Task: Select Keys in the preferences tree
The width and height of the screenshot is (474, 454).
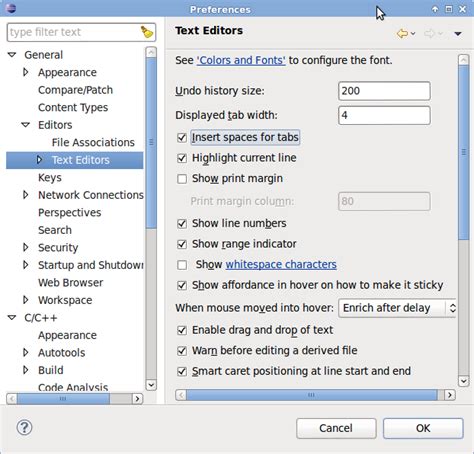Action: [x=50, y=177]
